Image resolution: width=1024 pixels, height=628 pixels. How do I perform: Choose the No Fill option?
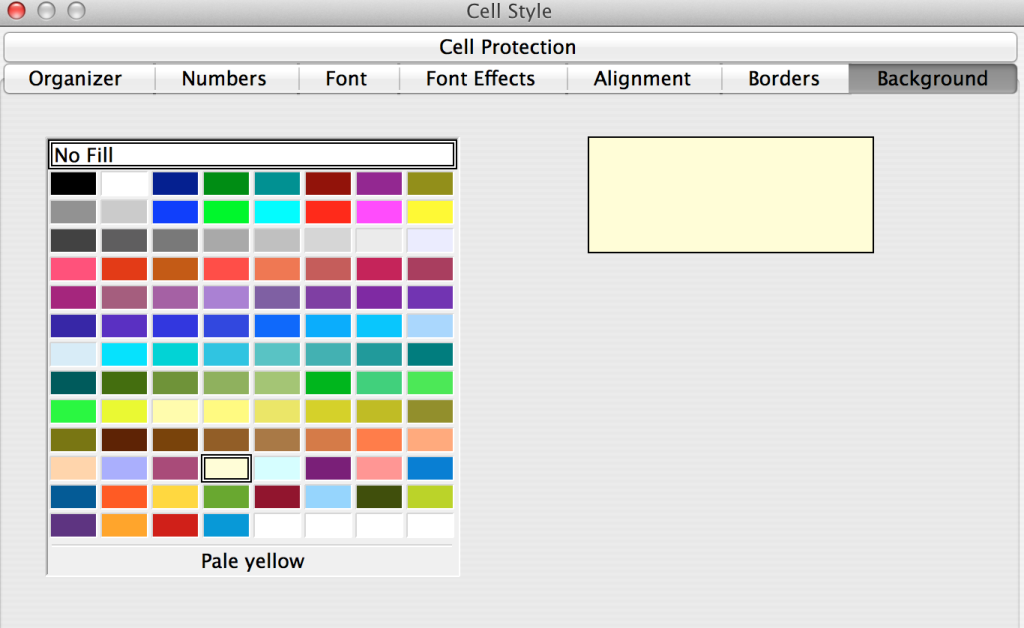tap(252, 155)
